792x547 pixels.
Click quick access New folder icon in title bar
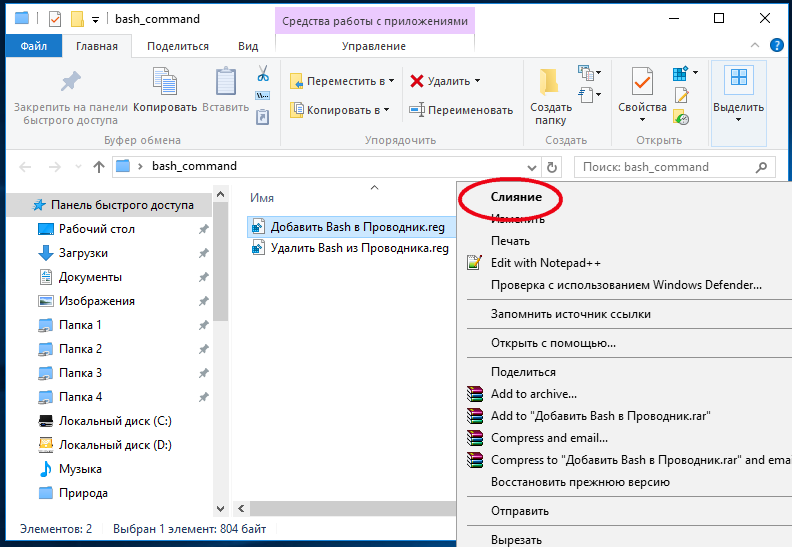[77, 19]
